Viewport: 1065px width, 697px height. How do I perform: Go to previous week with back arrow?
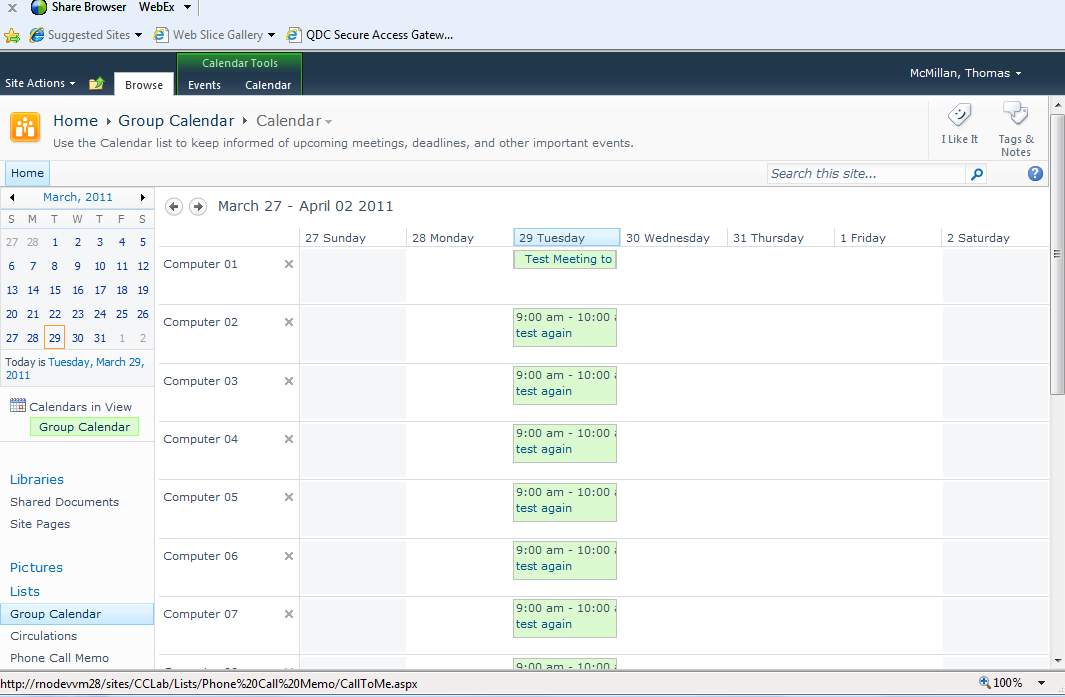tap(172, 206)
